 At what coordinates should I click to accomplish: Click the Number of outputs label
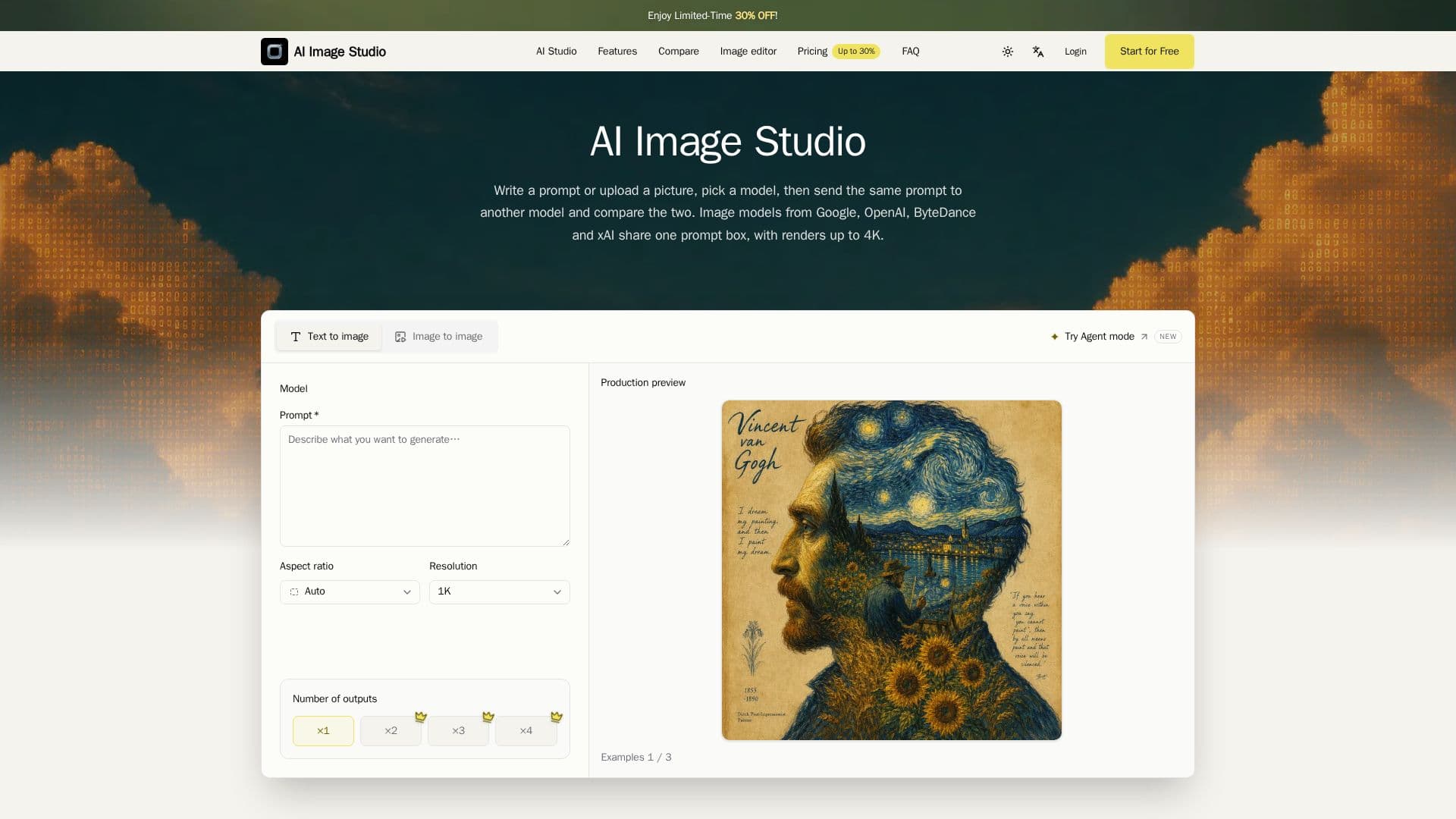point(334,699)
